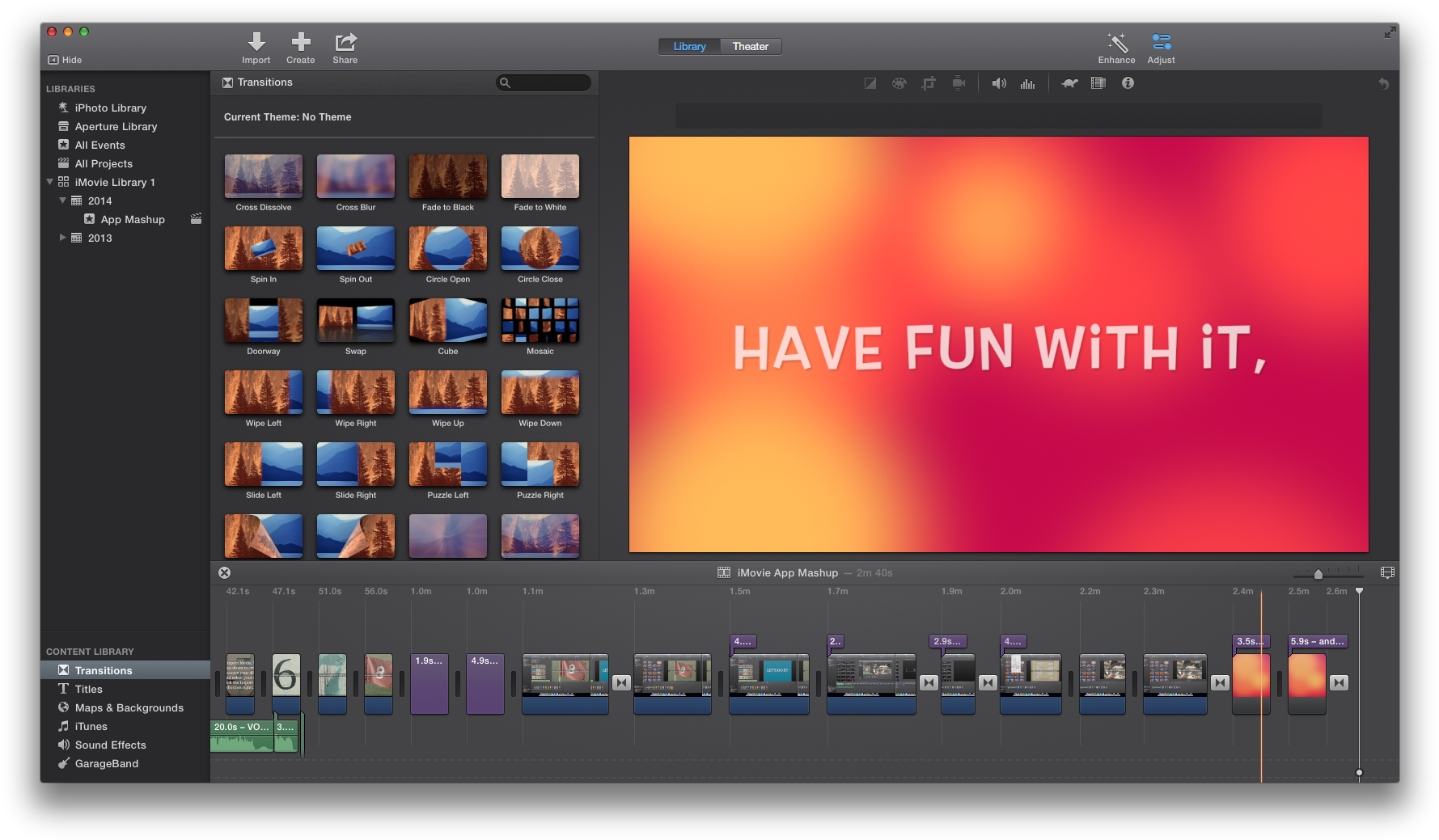The height and width of the screenshot is (840, 1439).
Task: Open the noise reduction equalizer icon
Action: pyautogui.click(x=1028, y=83)
